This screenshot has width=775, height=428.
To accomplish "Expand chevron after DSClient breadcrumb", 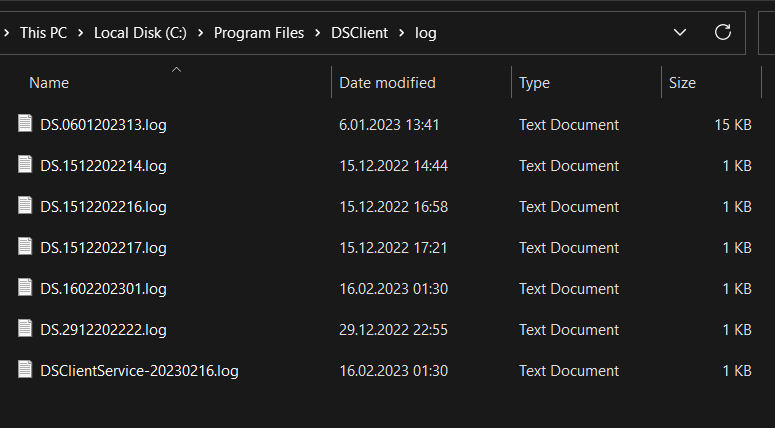I will (403, 33).
